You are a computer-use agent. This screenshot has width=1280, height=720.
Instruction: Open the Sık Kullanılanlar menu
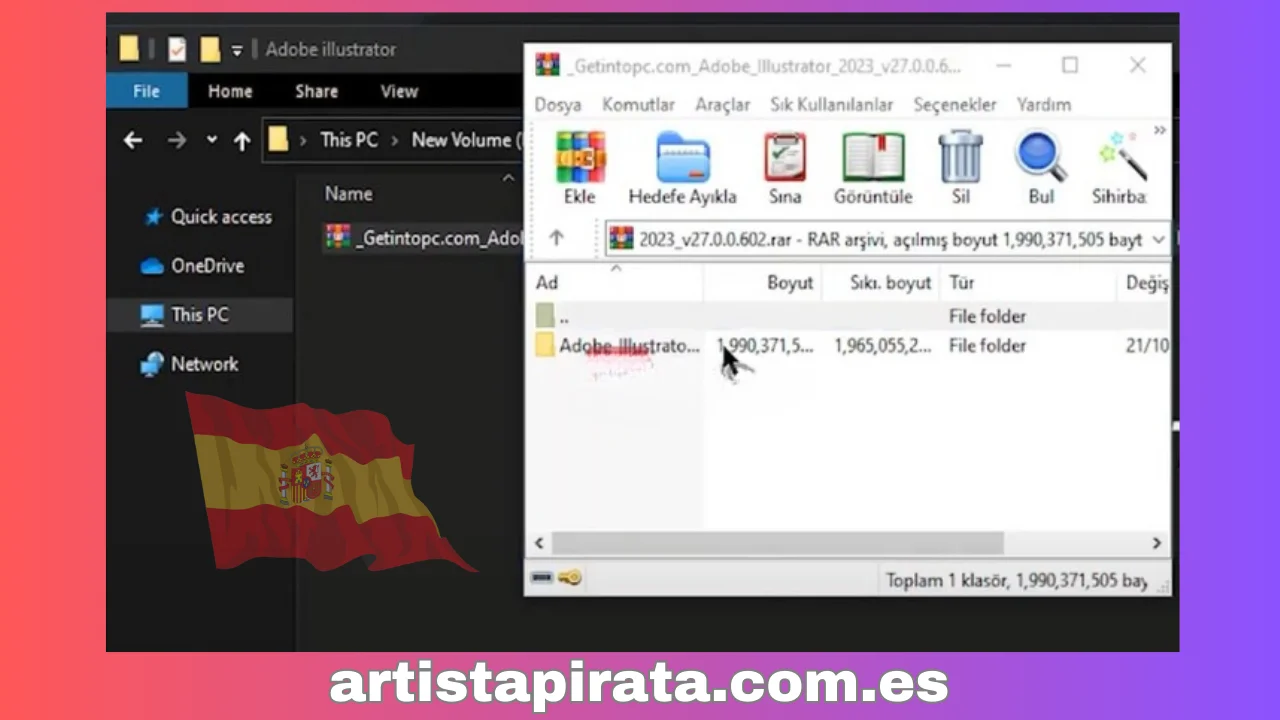point(832,105)
